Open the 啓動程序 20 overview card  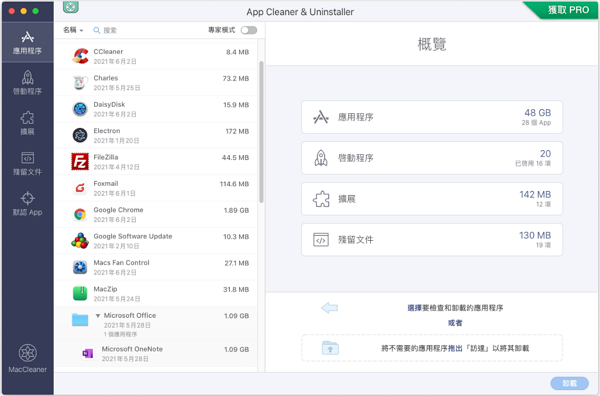432,158
